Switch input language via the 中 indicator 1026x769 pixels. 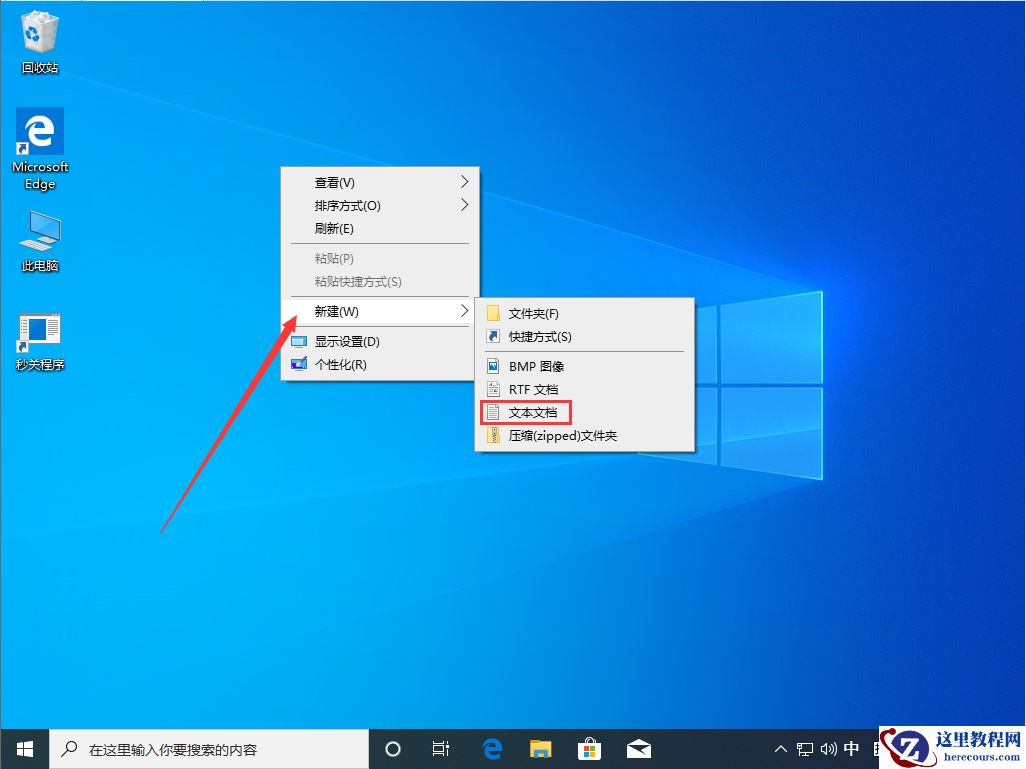[x=851, y=748]
